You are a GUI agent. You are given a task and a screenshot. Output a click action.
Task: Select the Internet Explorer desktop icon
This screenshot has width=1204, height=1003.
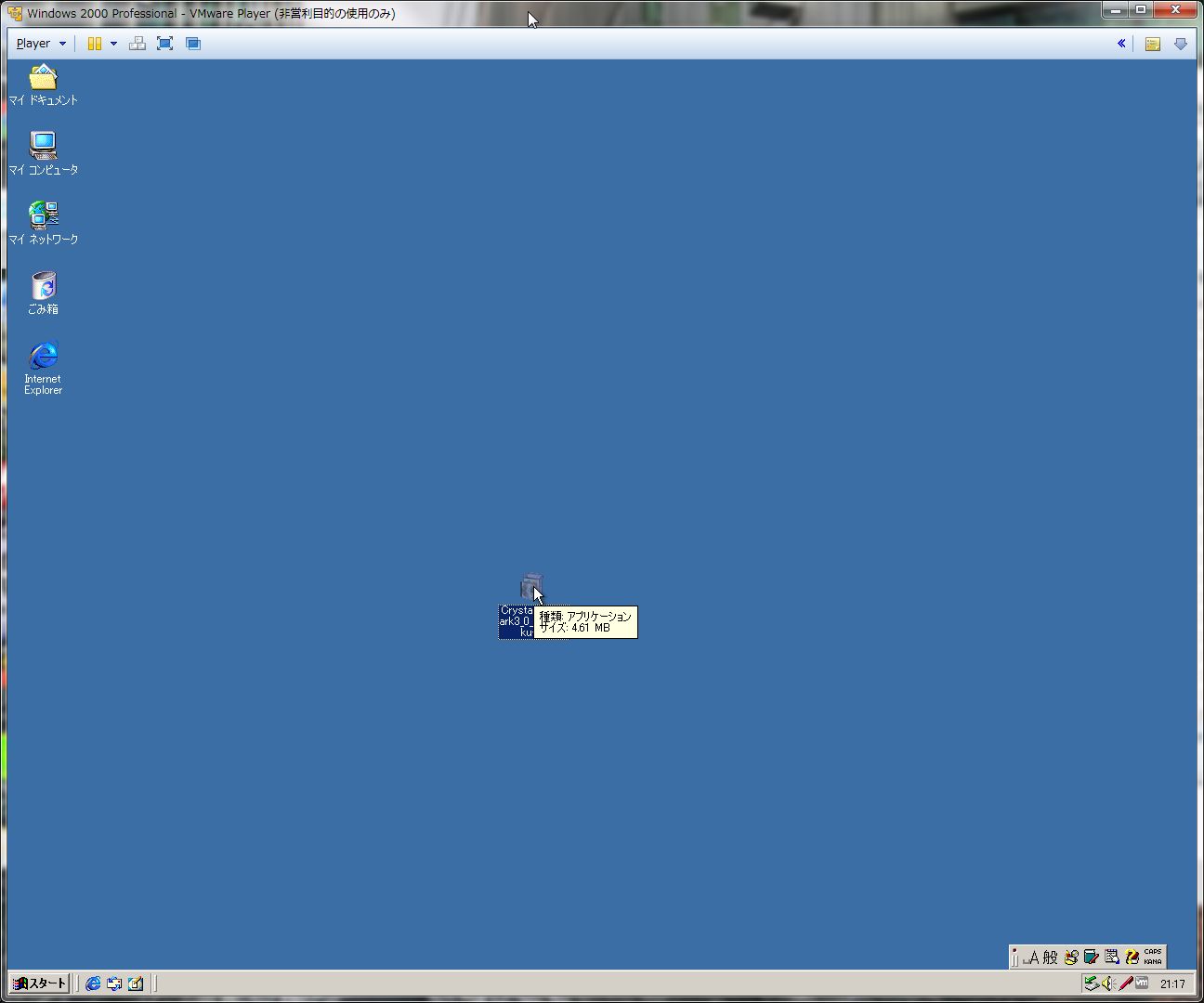point(43,368)
